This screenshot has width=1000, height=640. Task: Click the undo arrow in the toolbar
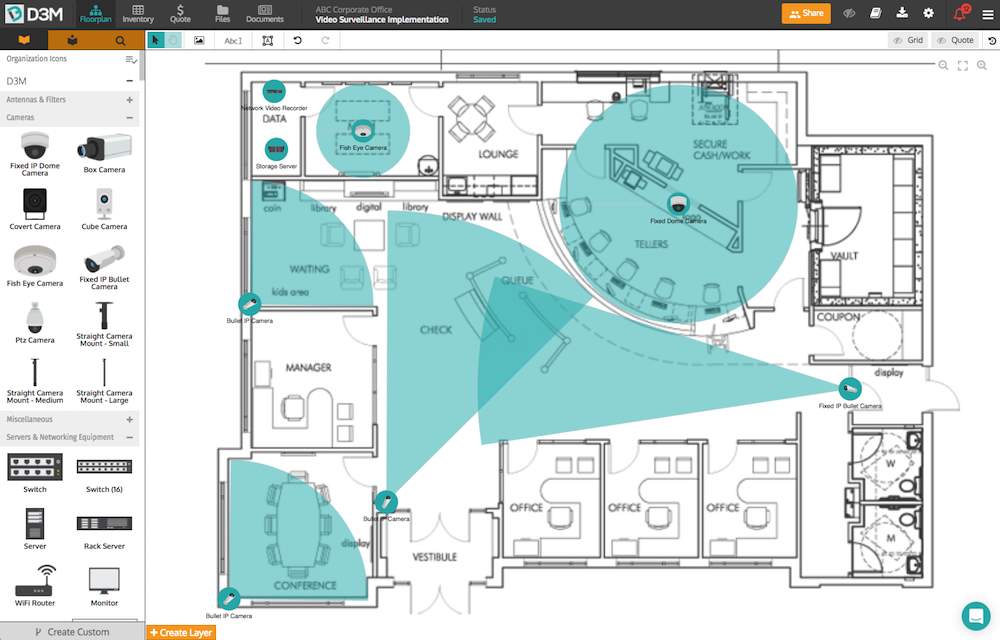pyautogui.click(x=297, y=40)
